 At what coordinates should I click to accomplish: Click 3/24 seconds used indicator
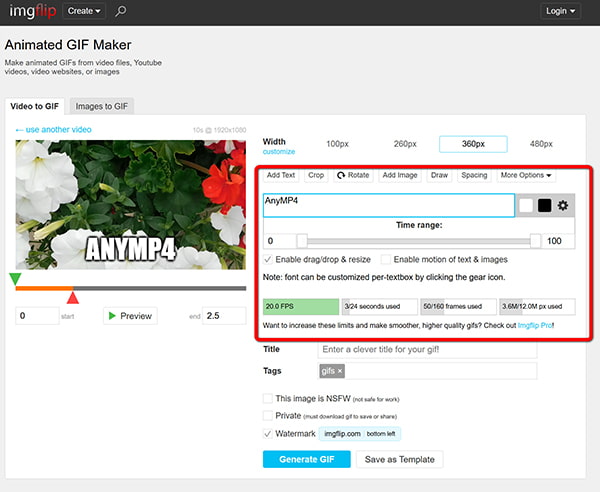tap(379, 306)
